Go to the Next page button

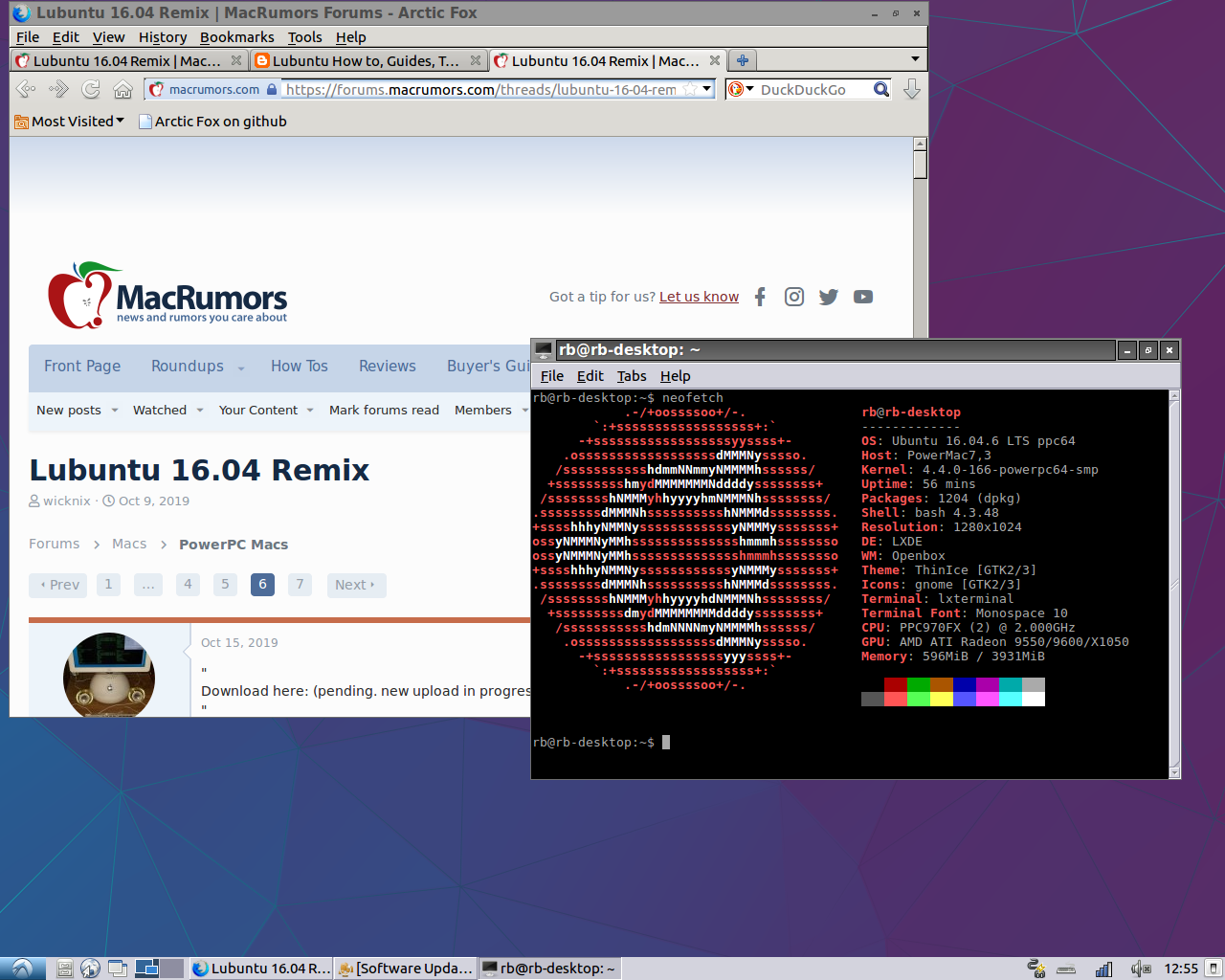356,585
